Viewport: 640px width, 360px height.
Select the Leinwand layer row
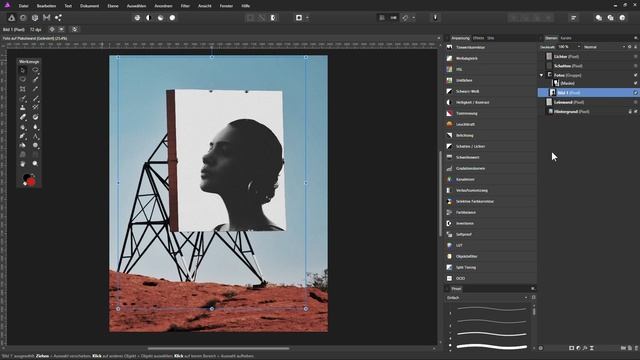[588, 102]
